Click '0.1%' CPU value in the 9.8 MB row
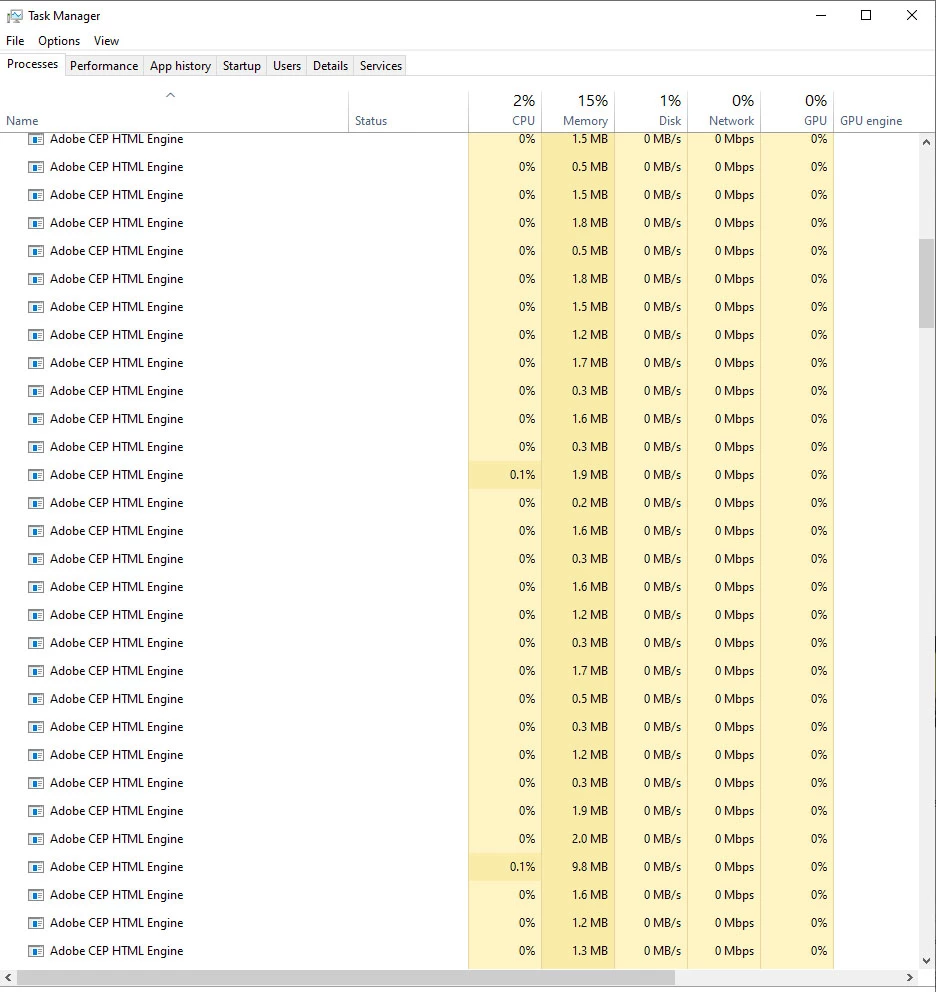This screenshot has height=992, width=936. [x=522, y=867]
